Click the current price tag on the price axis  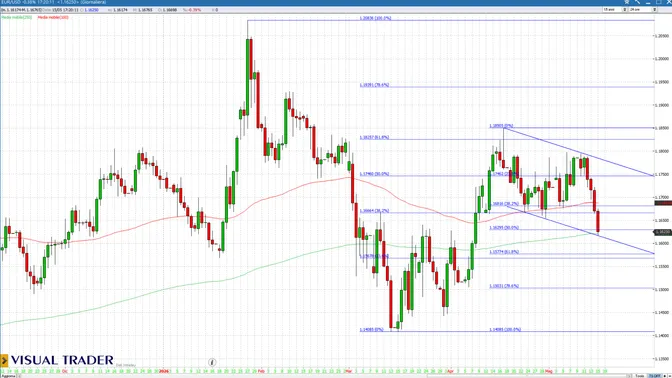click(x=663, y=232)
